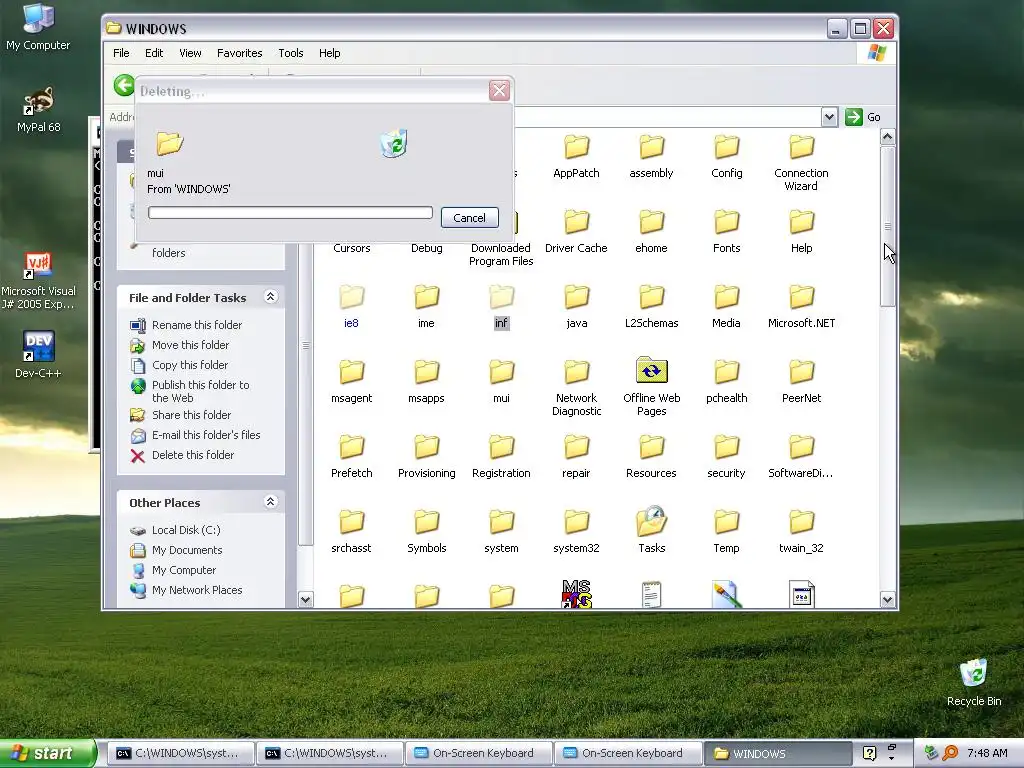Screen dimensions: 1024x768
Task: Open the address bar dropdown
Action: pos(829,118)
